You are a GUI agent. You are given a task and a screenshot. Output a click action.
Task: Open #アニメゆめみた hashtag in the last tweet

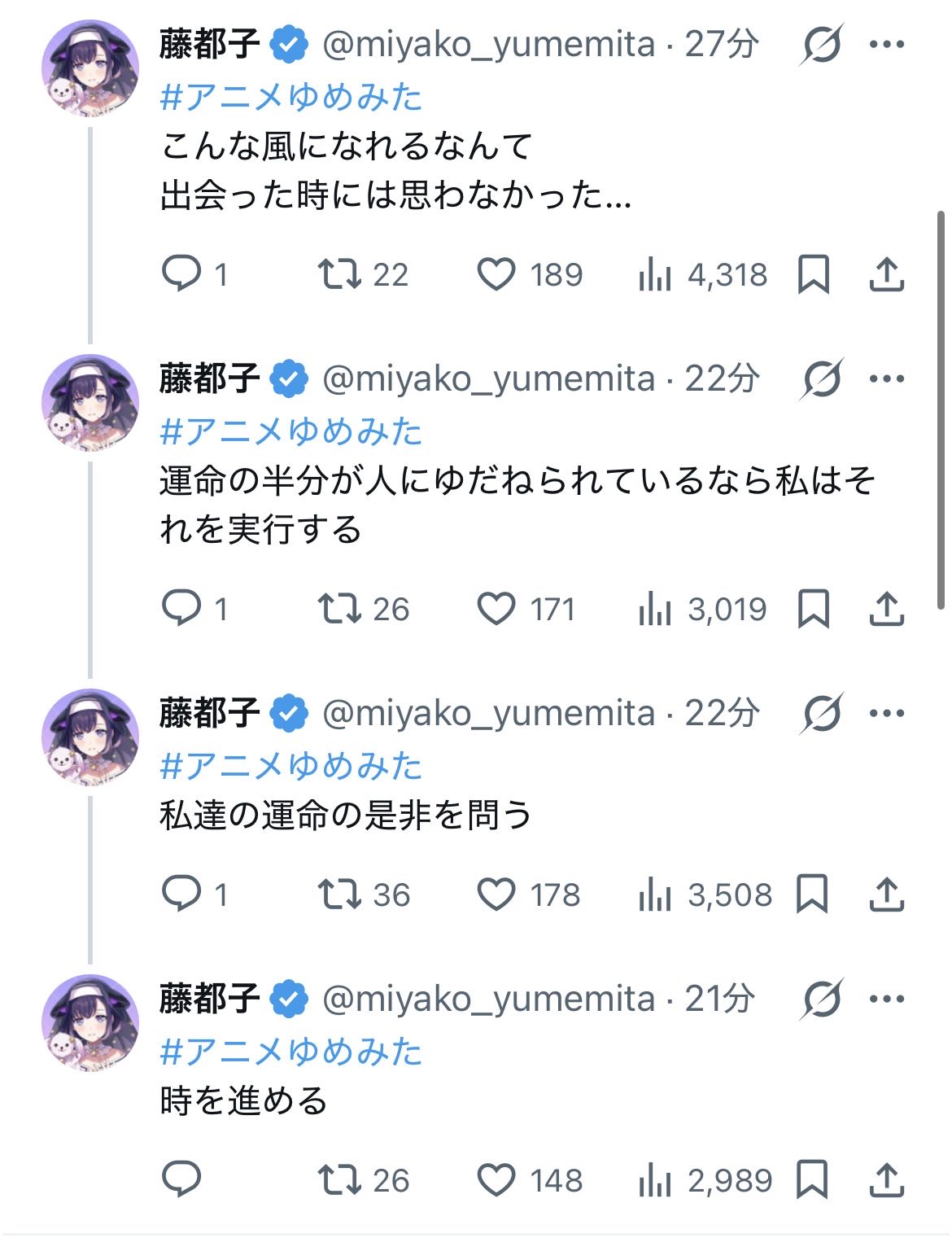[x=291, y=1052]
